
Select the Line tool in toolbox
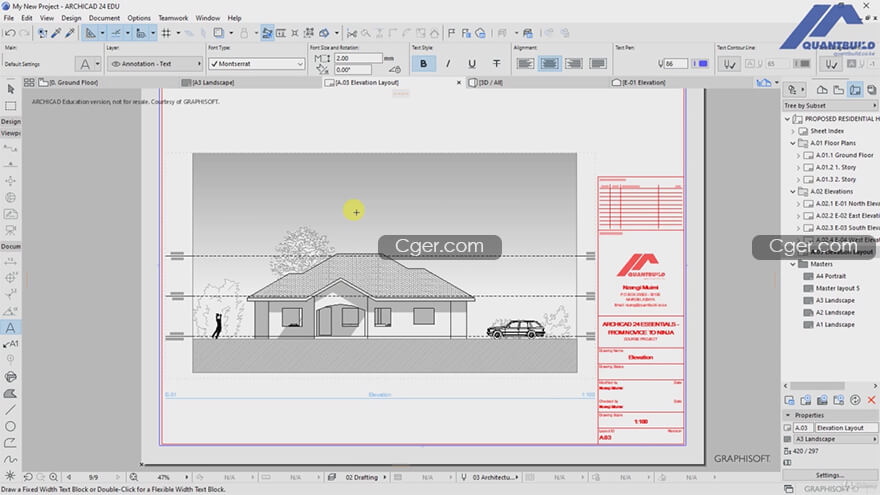click(10, 410)
